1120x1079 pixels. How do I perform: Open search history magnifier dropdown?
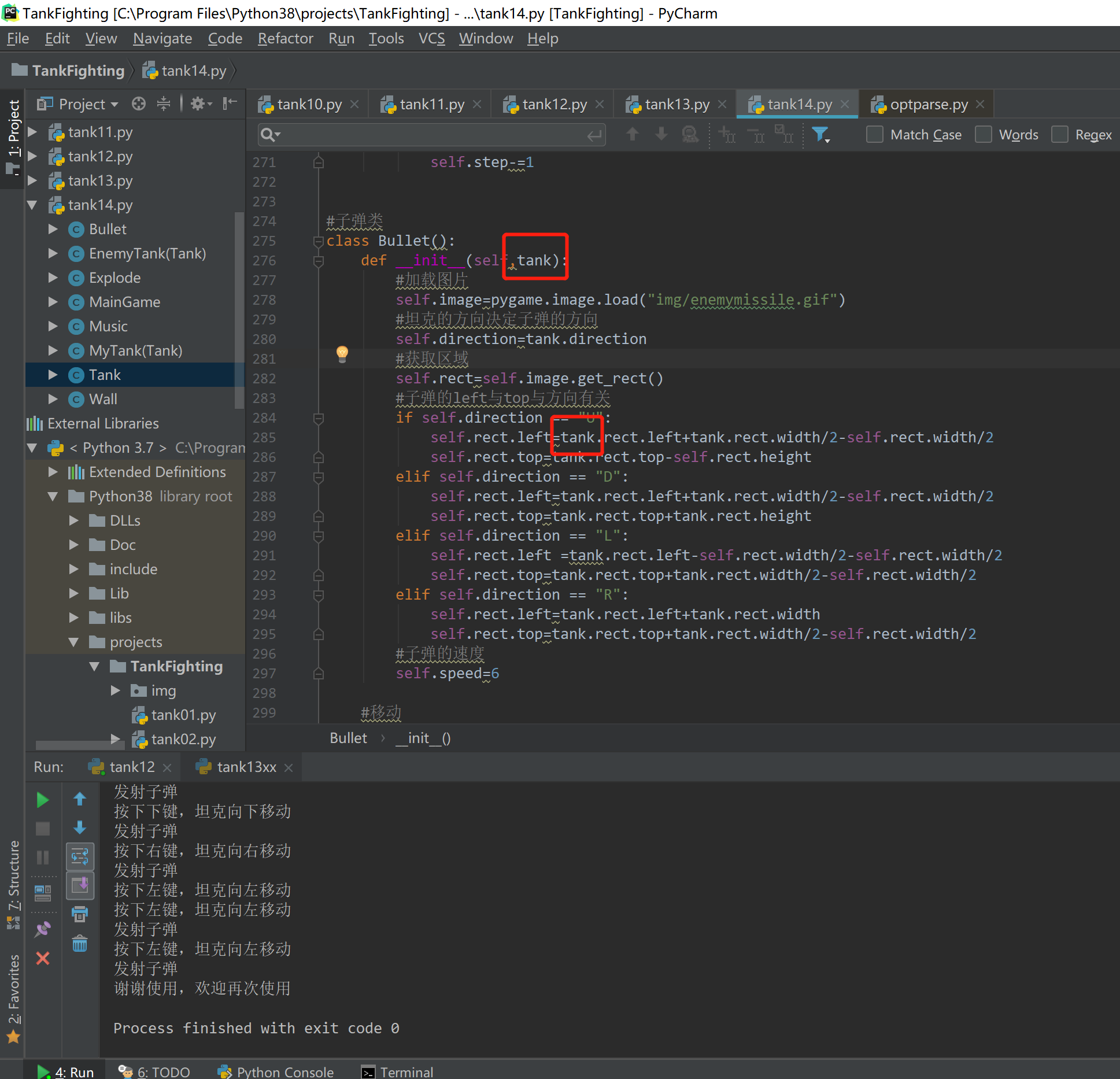[270, 135]
